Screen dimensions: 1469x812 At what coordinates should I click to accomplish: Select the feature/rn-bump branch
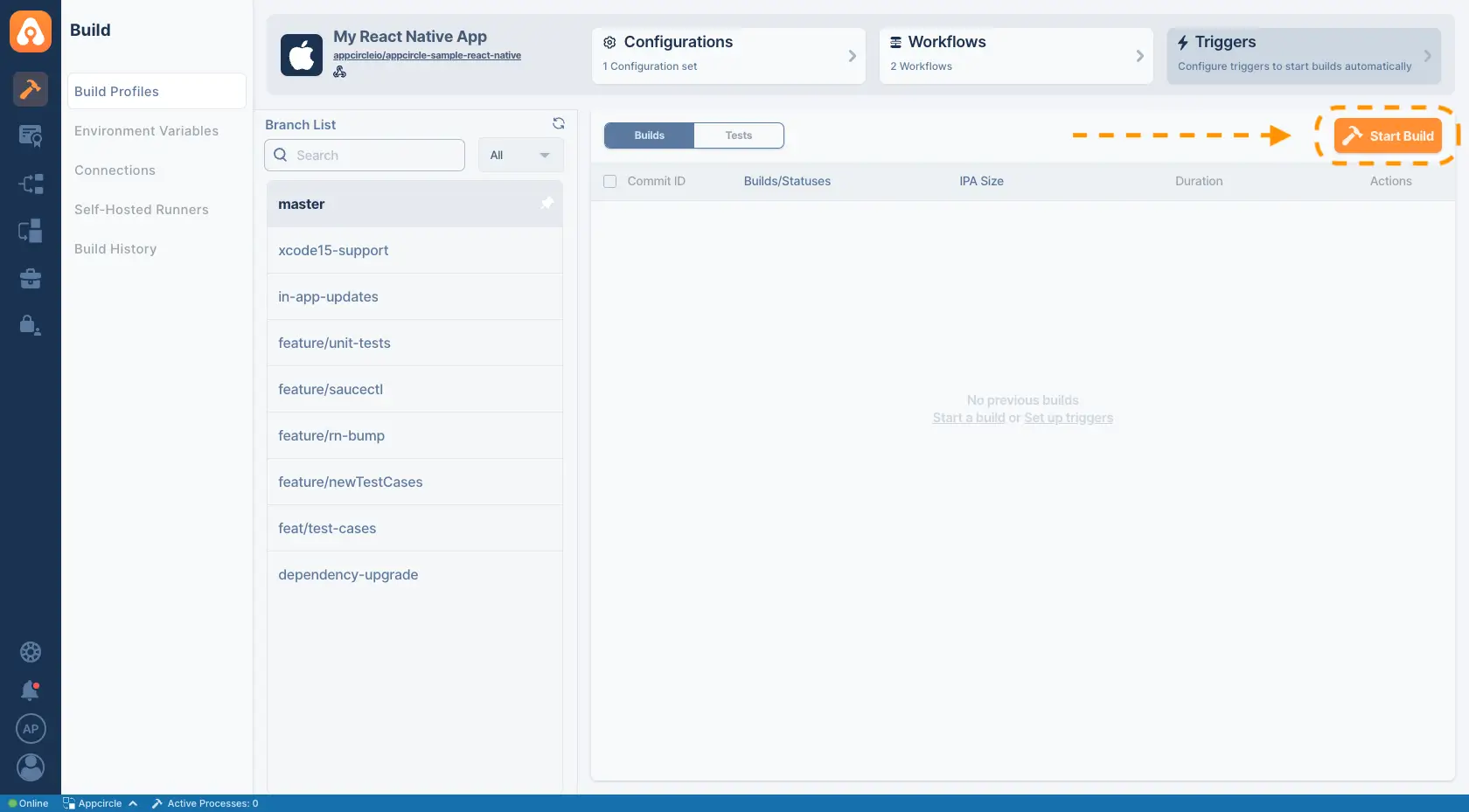tap(414, 435)
